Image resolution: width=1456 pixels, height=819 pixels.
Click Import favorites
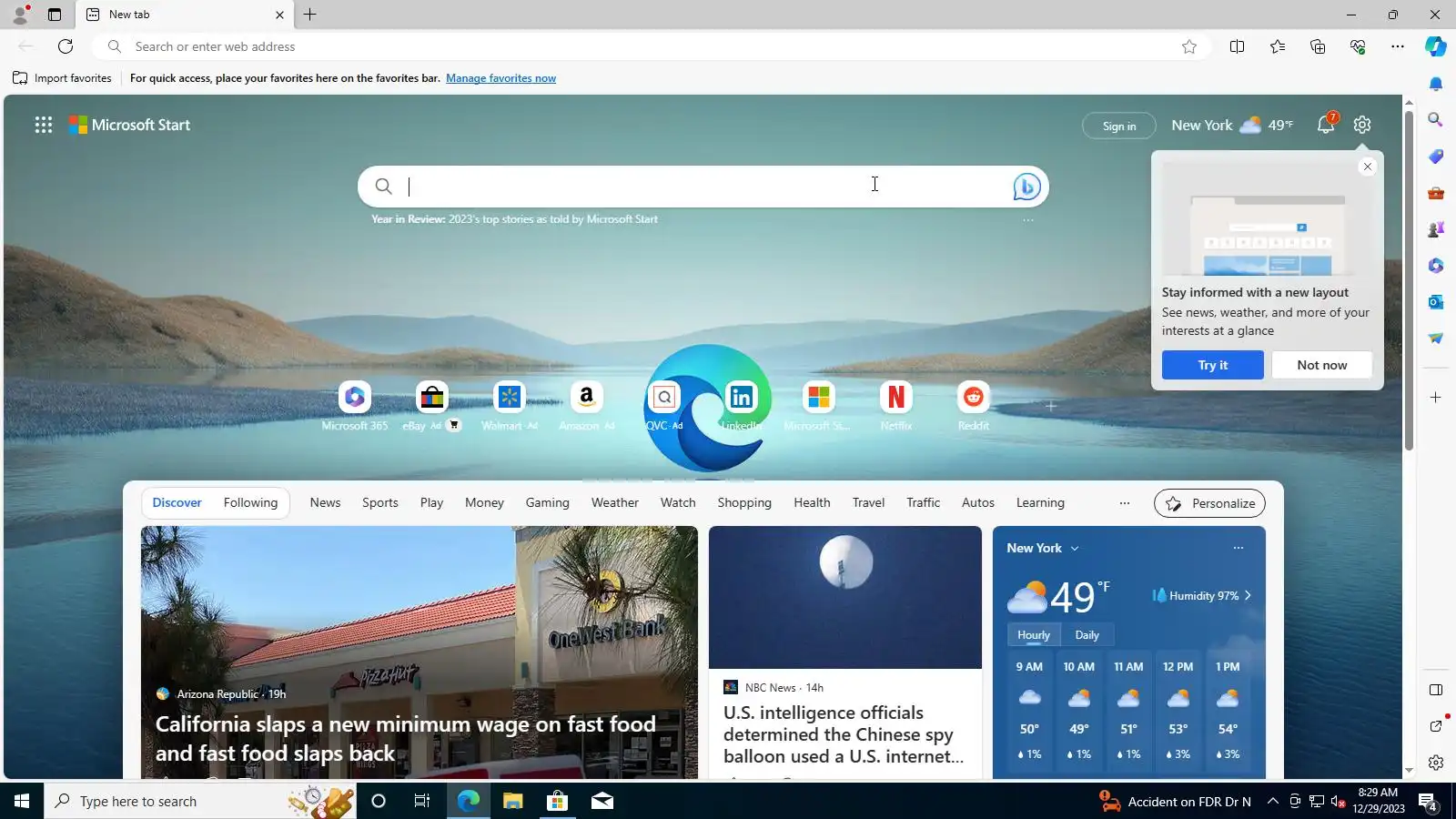(62, 78)
